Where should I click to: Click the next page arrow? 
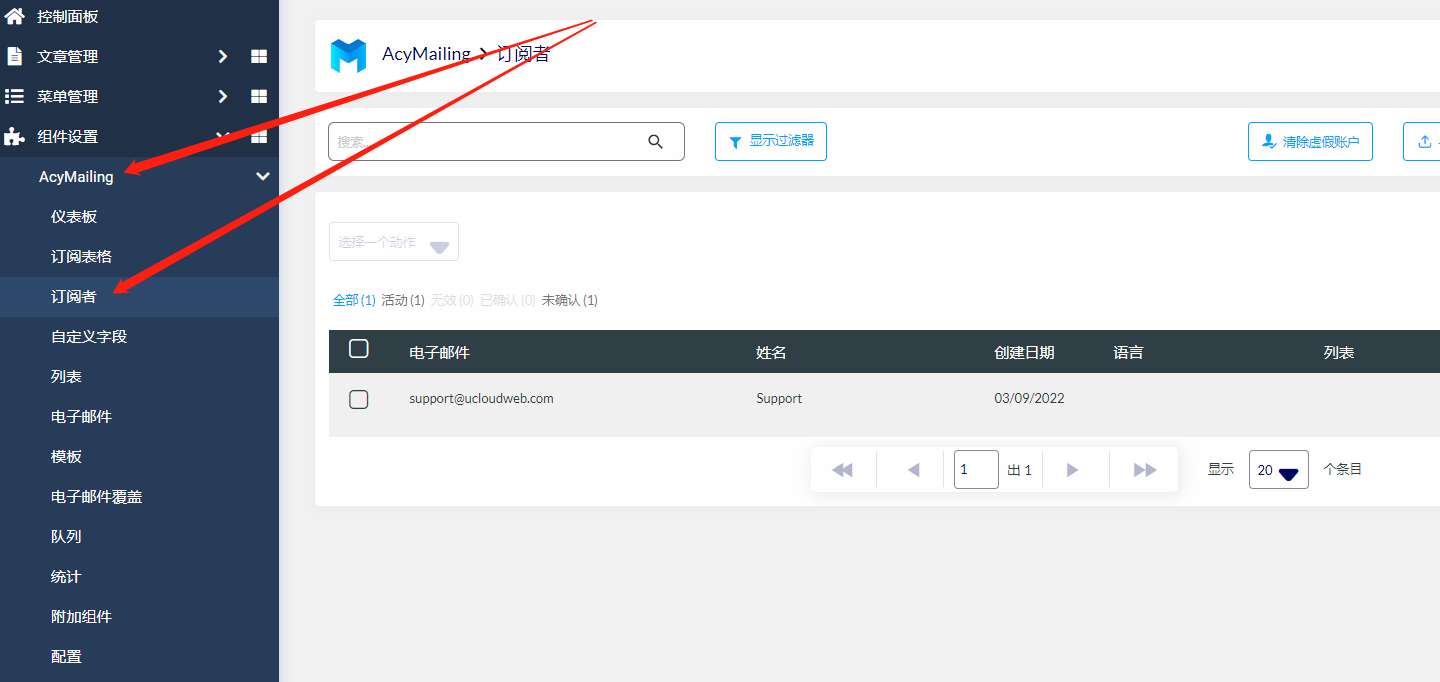pyautogui.click(x=1073, y=470)
